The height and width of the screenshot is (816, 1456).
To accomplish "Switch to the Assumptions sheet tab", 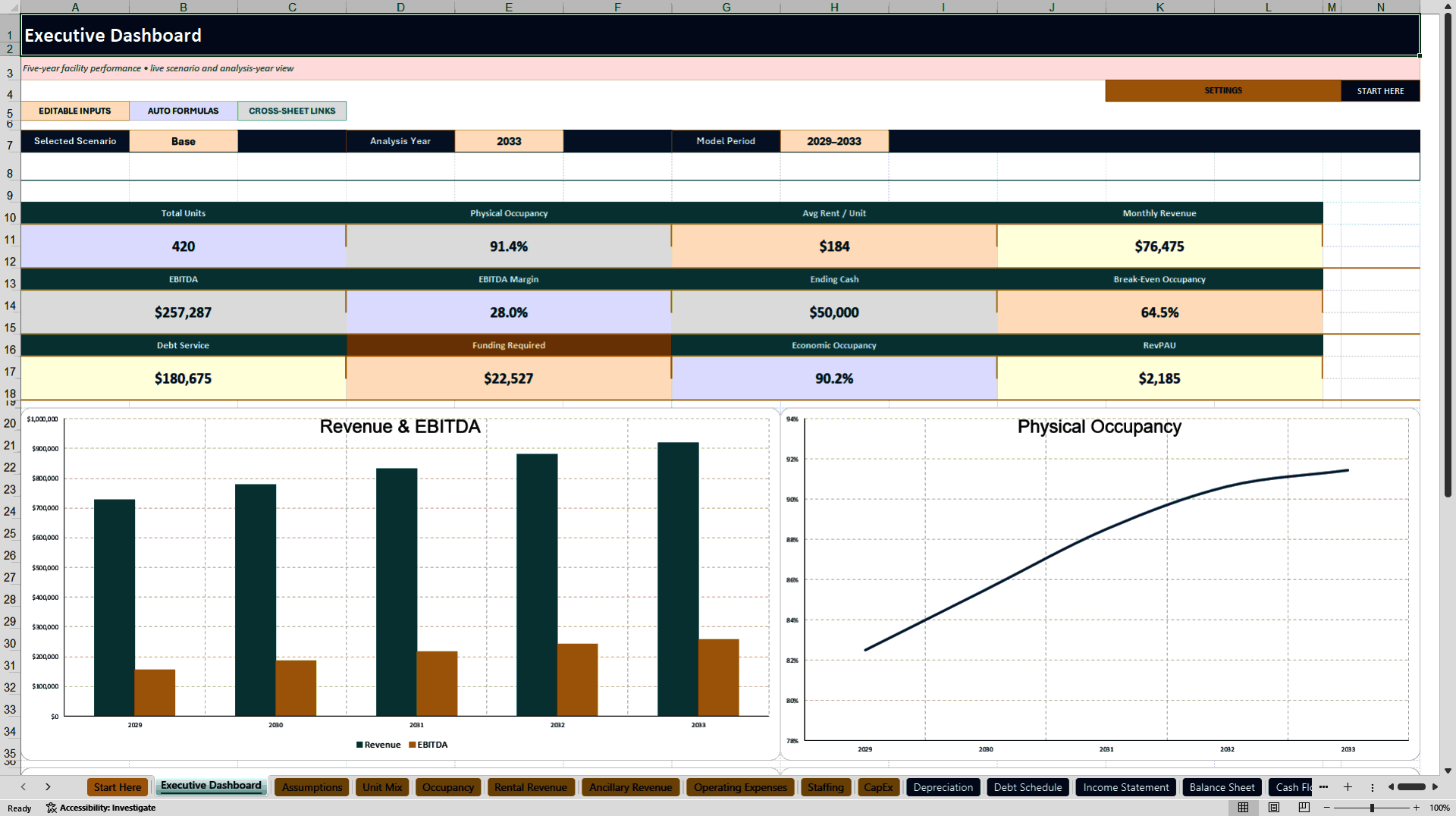I will pyautogui.click(x=312, y=787).
